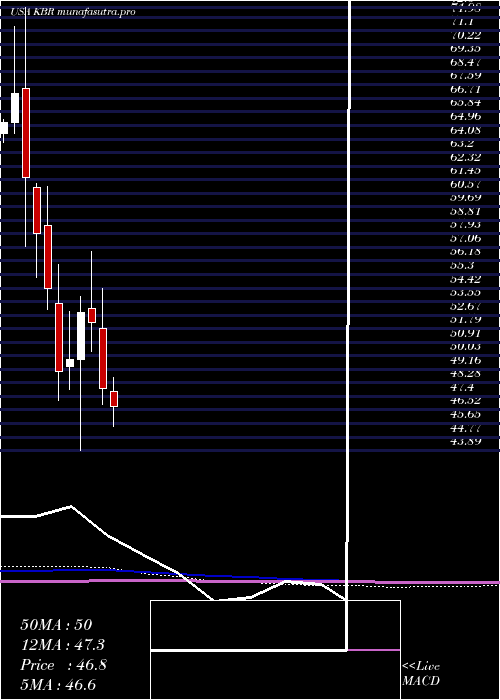The height and width of the screenshot is (700, 500).
Task: Select the 44.77 price axis label
Action: point(467,430)
